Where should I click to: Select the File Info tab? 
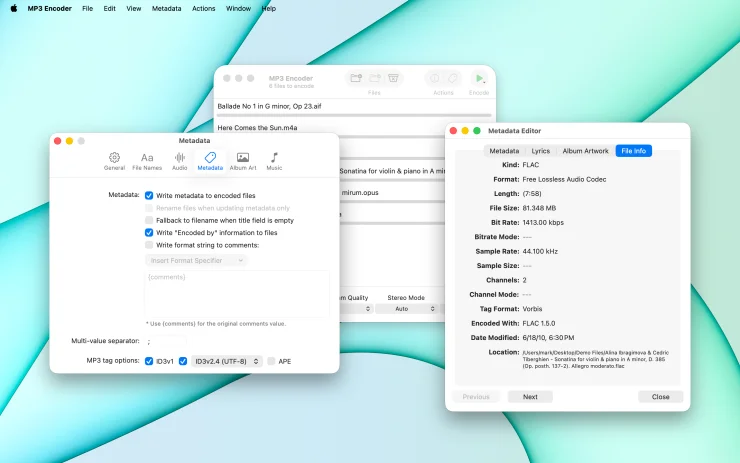coord(633,151)
